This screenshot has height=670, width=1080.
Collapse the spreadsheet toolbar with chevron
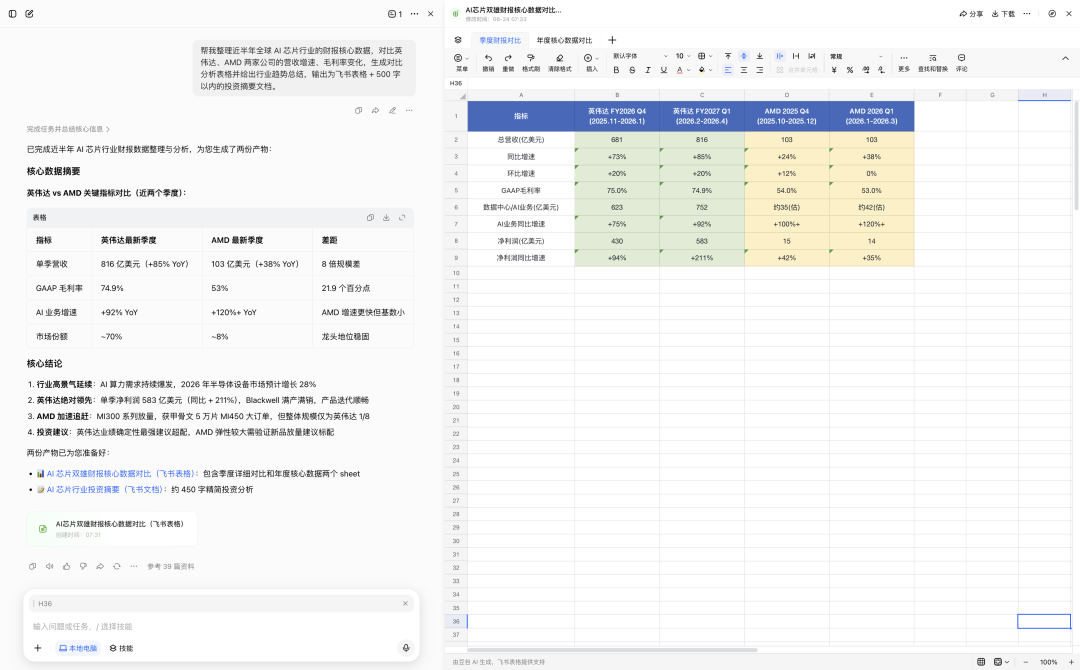click(1065, 59)
